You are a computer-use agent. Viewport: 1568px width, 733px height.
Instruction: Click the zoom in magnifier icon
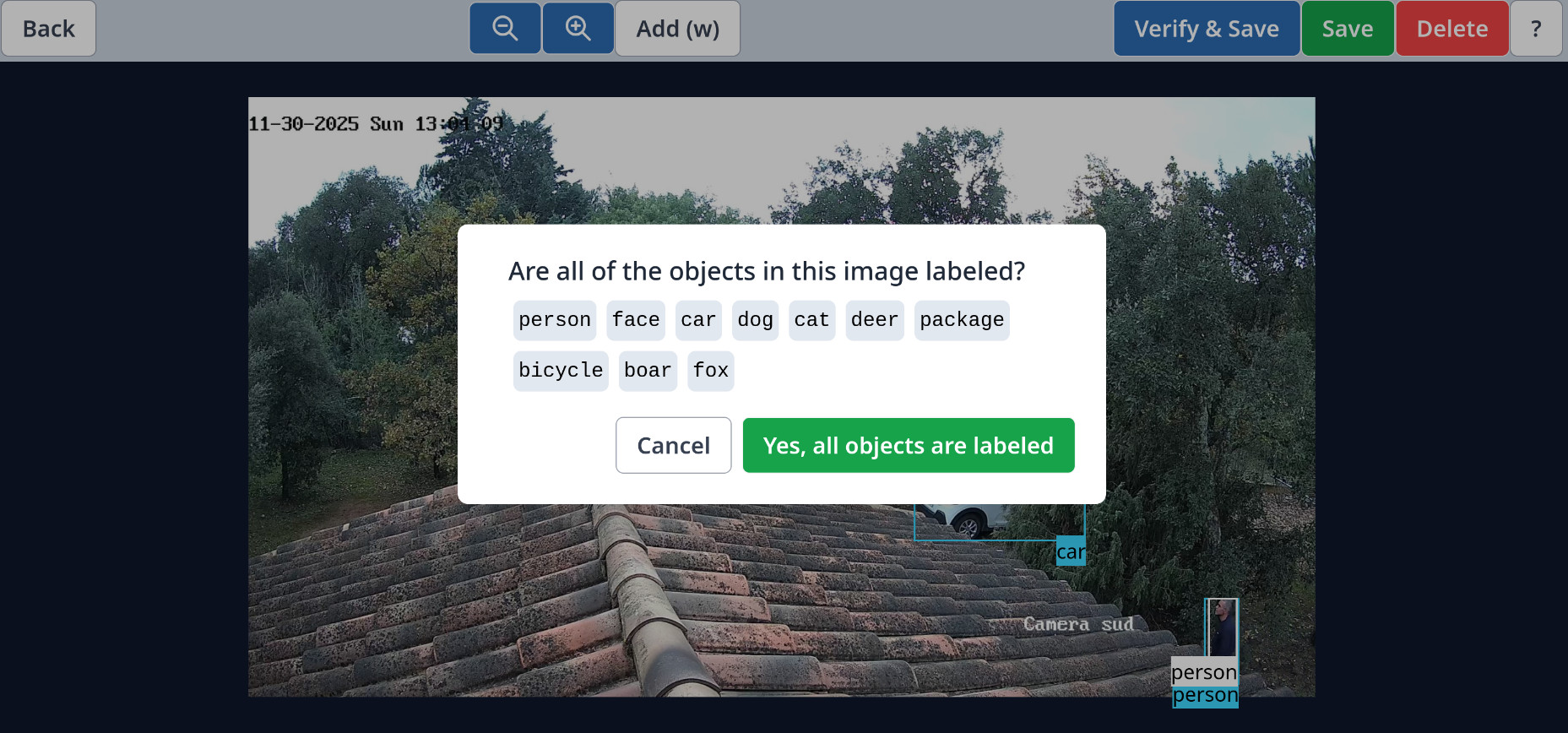tap(578, 29)
